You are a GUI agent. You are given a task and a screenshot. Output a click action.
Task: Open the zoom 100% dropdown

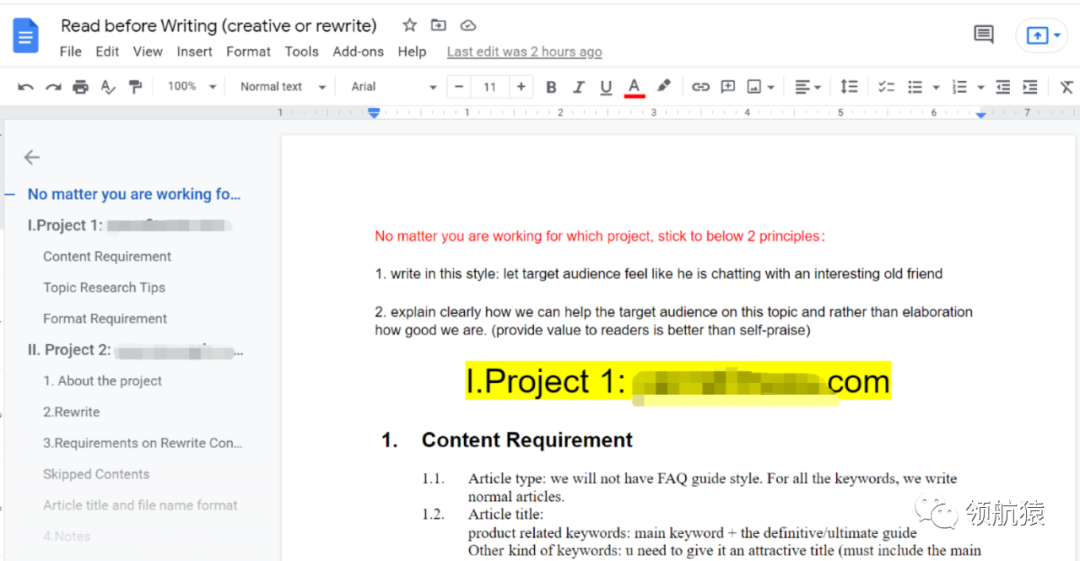(x=192, y=87)
